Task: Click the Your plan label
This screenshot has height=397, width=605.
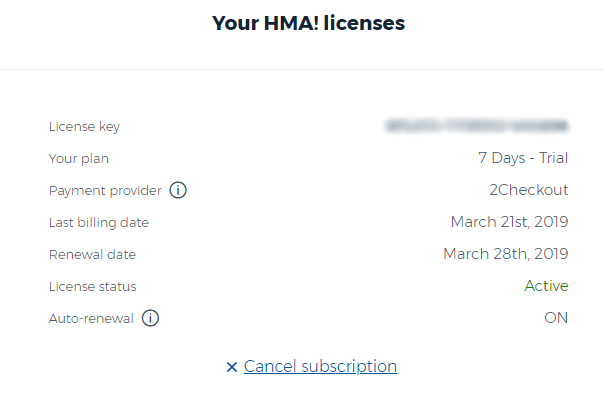Action: point(79,159)
